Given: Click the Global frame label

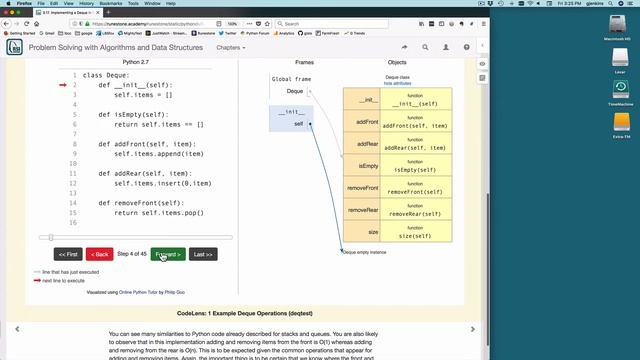Looking at the screenshot, I should point(291,79).
